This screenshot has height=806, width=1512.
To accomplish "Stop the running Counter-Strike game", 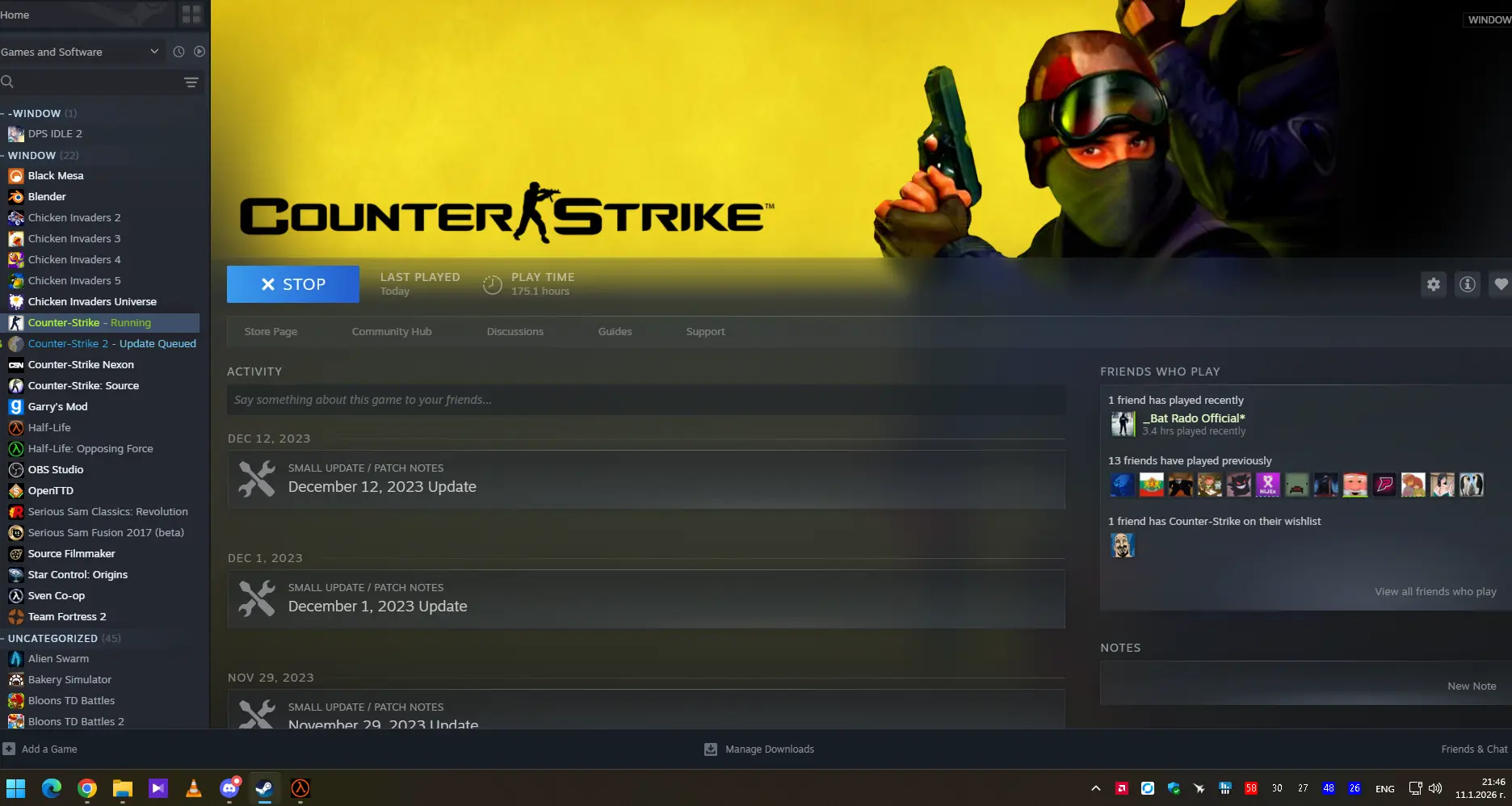I will click(293, 284).
